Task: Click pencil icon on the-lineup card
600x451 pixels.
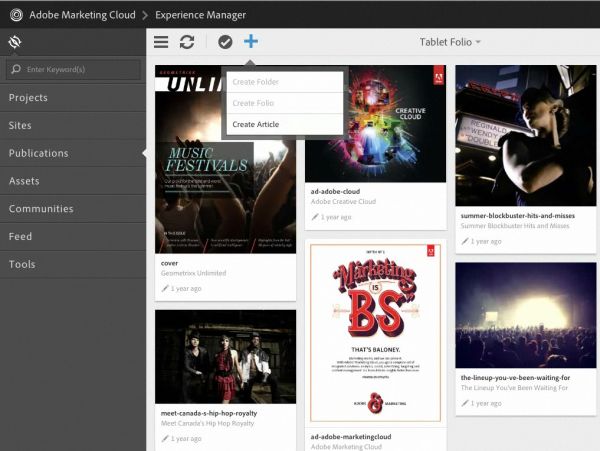Action: click(465, 403)
